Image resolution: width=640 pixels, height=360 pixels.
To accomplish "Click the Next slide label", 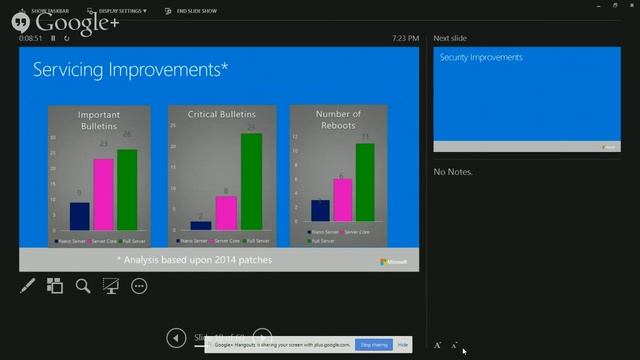I will pos(450,38).
